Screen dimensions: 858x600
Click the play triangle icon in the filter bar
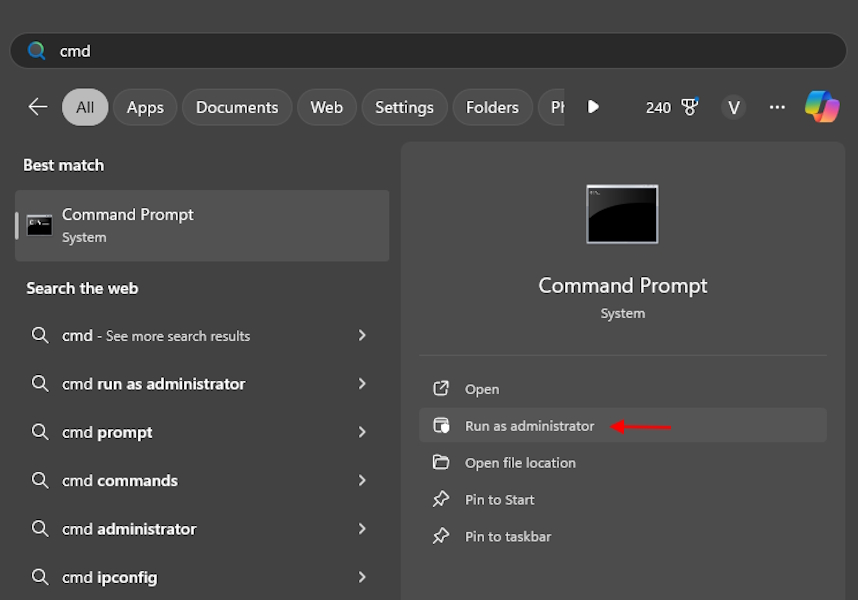(x=593, y=107)
